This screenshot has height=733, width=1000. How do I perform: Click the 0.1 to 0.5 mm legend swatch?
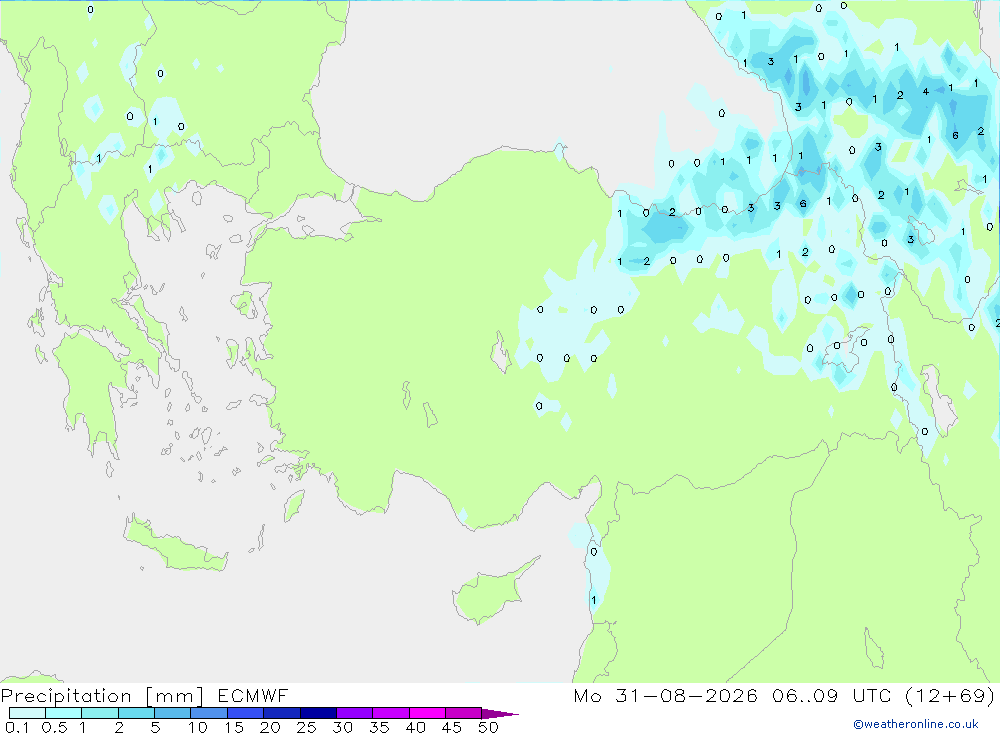(27, 713)
